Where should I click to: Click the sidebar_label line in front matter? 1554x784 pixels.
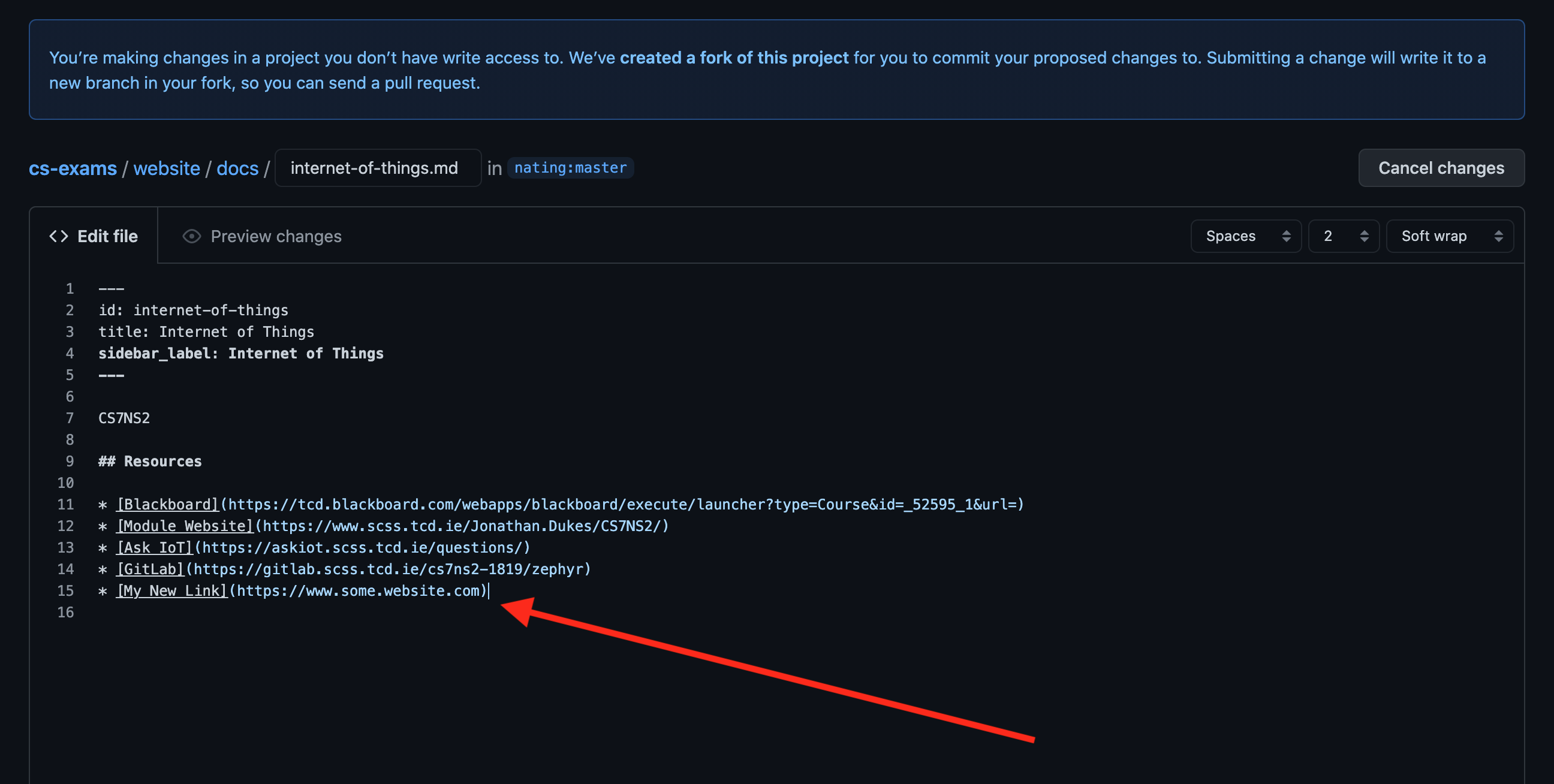pos(240,354)
